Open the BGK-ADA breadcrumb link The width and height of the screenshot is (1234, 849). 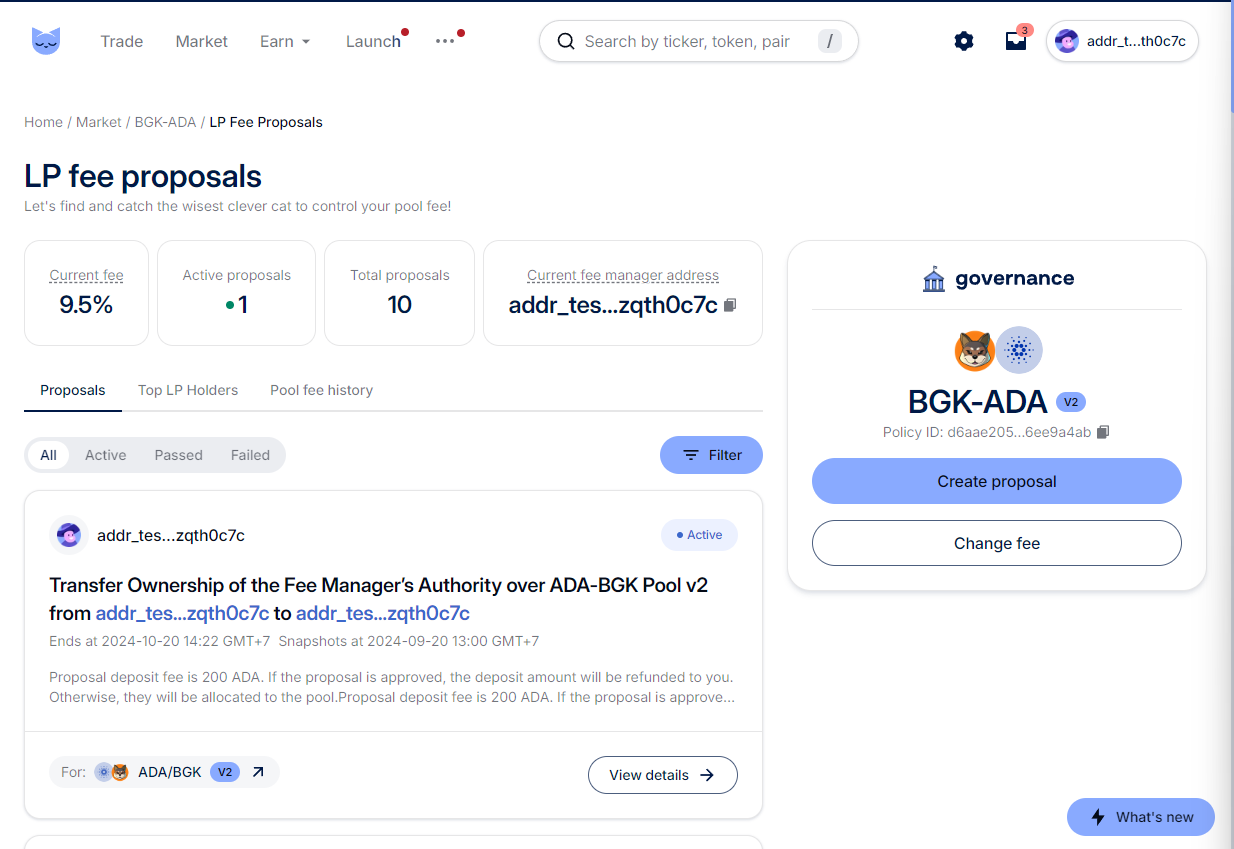pyautogui.click(x=165, y=122)
